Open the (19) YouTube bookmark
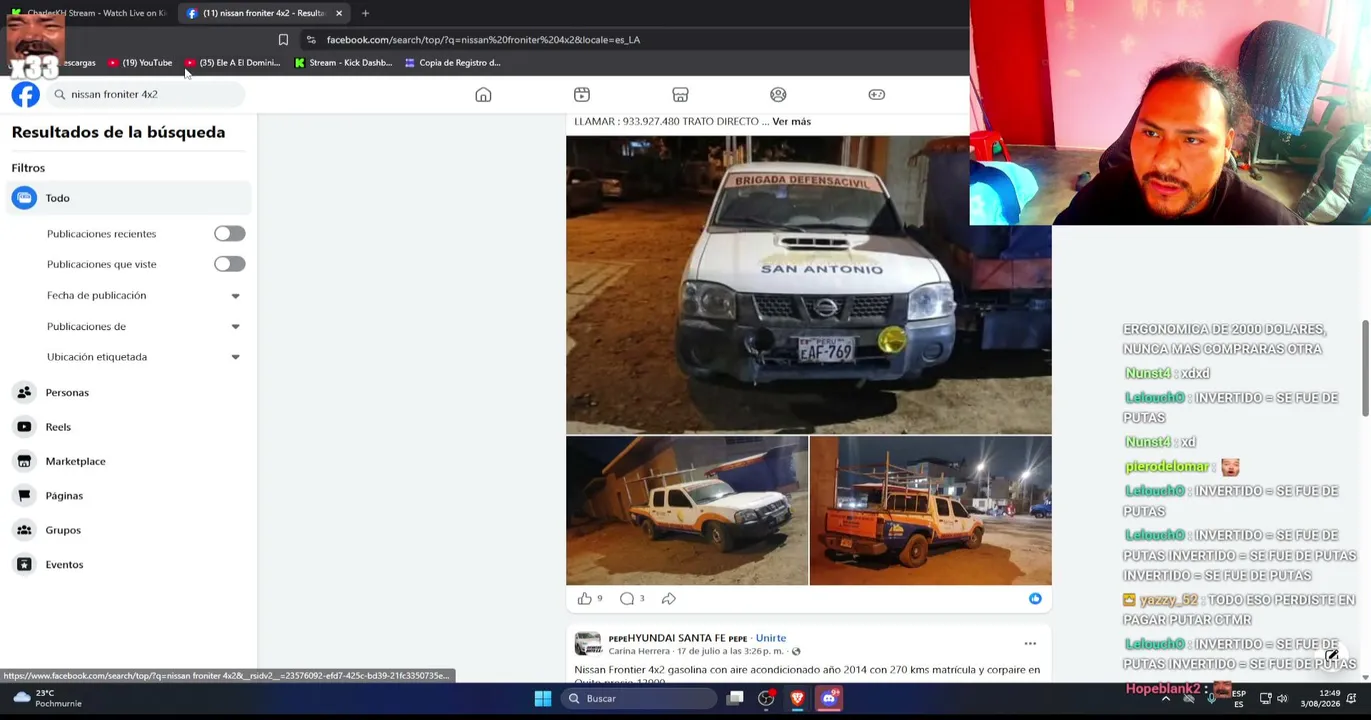This screenshot has width=1371, height=720. 140,62
